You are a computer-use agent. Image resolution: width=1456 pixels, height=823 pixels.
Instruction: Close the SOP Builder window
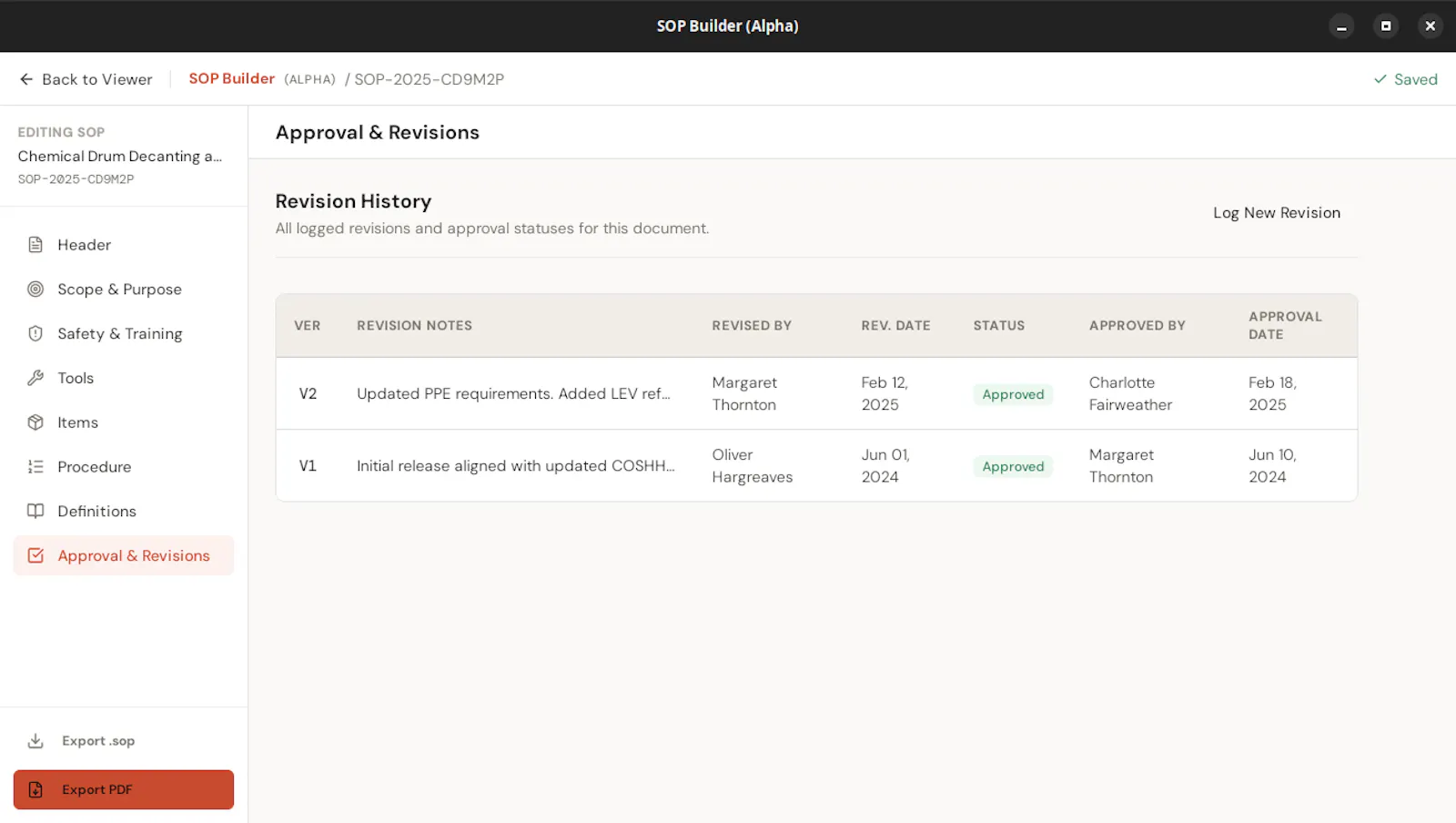[1431, 26]
